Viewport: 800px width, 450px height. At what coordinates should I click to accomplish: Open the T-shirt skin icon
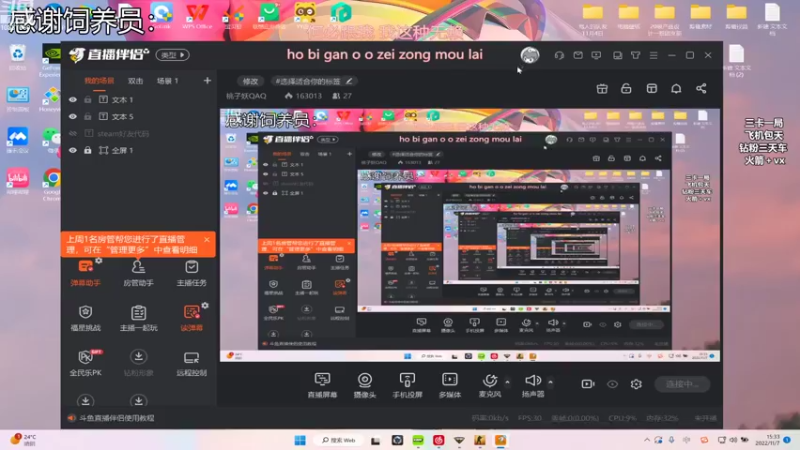pyautogui.click(x=636, y=55)
